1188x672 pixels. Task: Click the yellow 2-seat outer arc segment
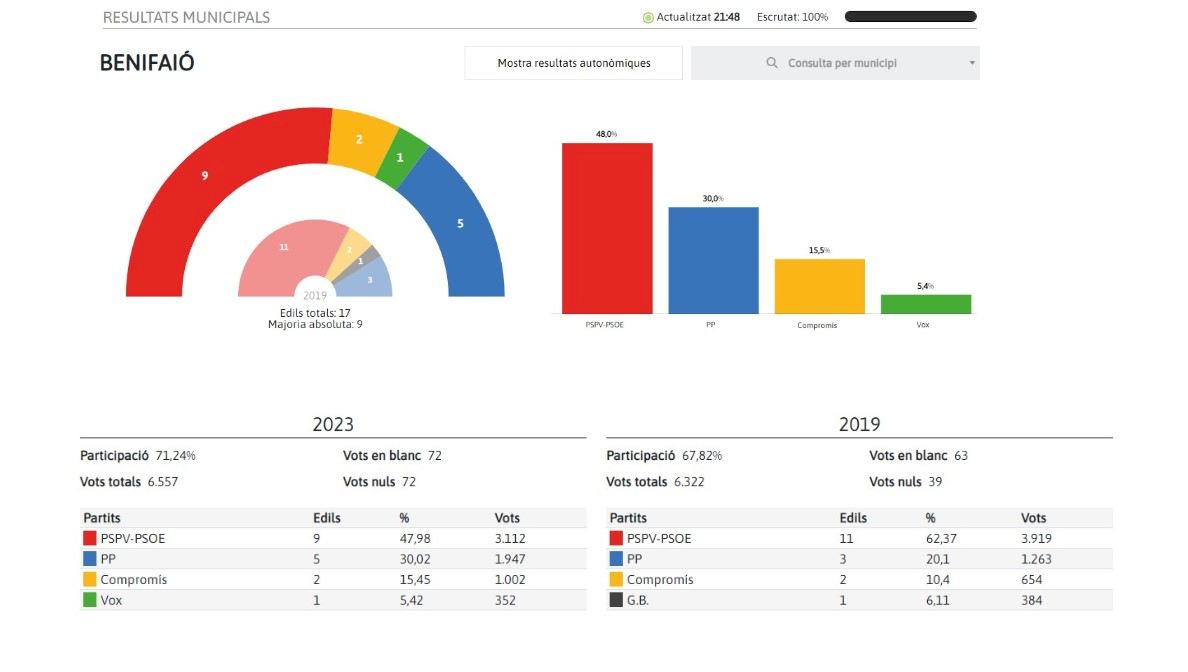pos(360,139)
